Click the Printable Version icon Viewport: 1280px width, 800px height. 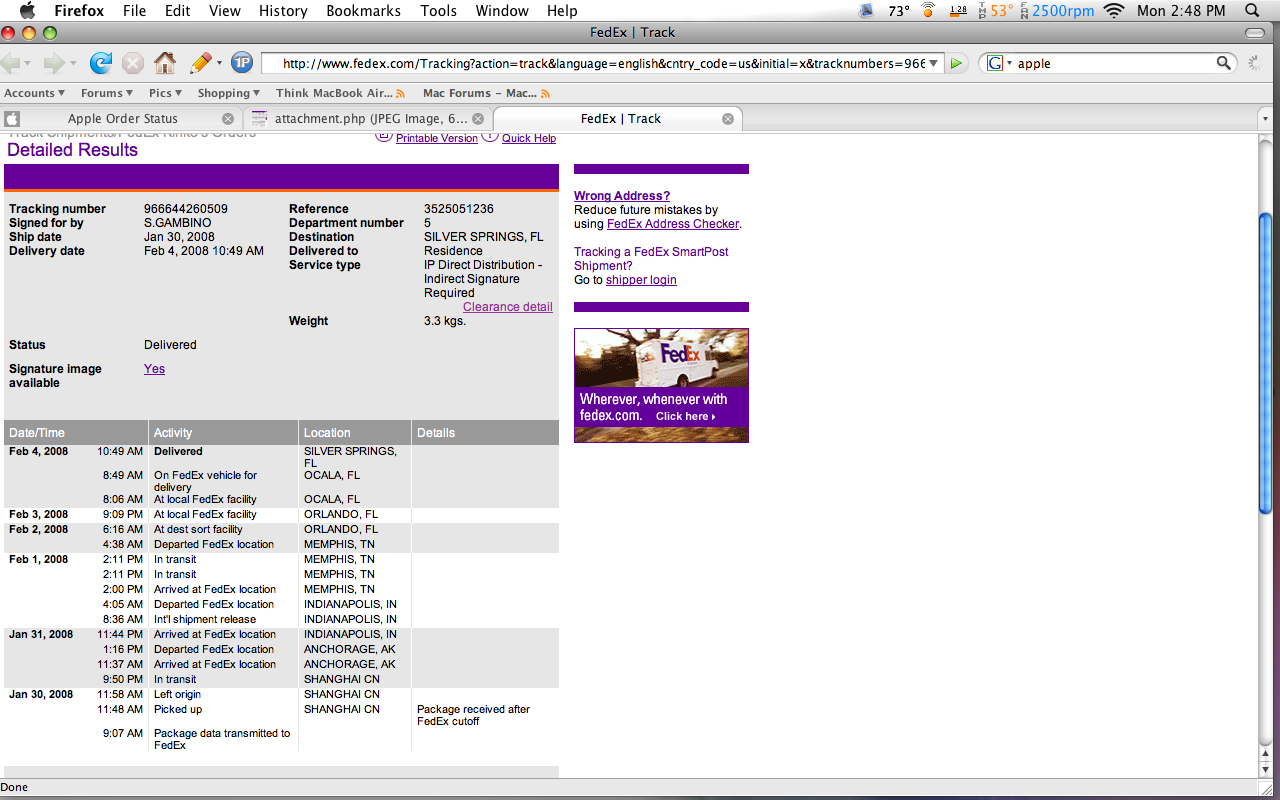click(384, 137)
